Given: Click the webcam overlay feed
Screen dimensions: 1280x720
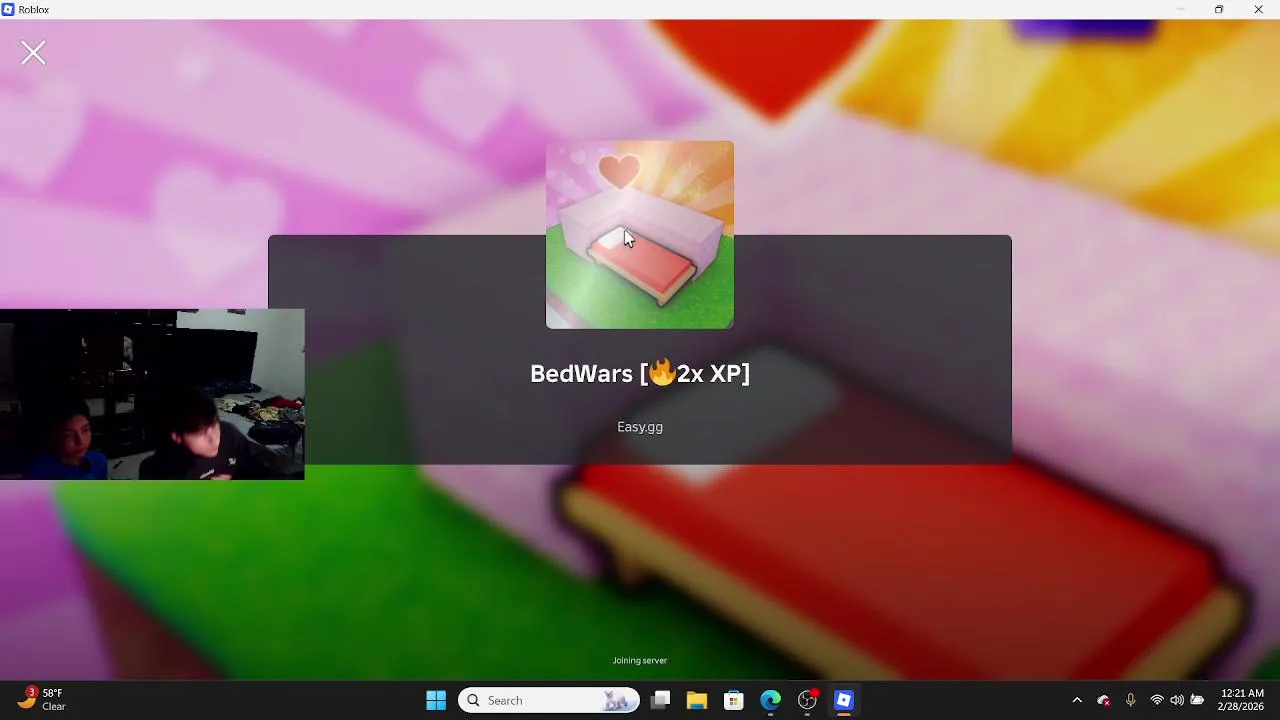Looking at the screenshot, I should tap(152, 394).
